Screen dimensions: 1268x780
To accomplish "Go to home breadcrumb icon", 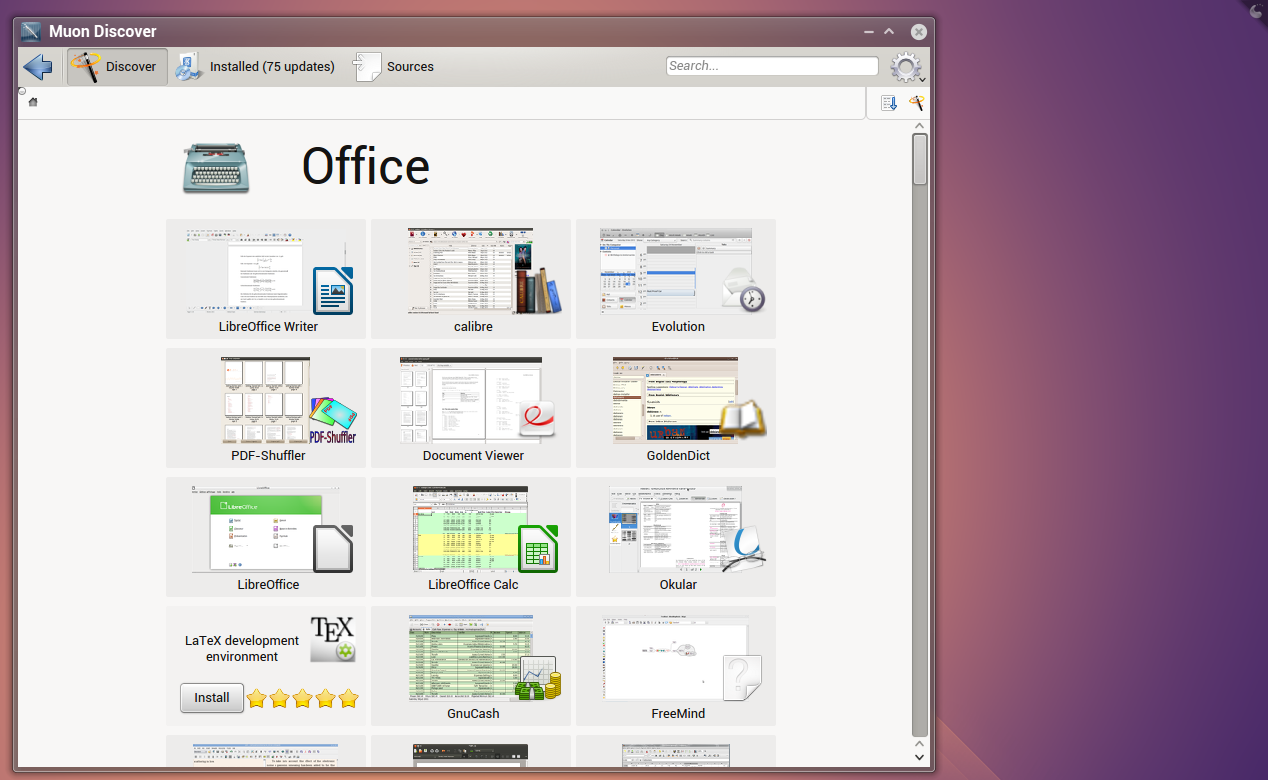I will pyautogui.click(x=33, y=102).
